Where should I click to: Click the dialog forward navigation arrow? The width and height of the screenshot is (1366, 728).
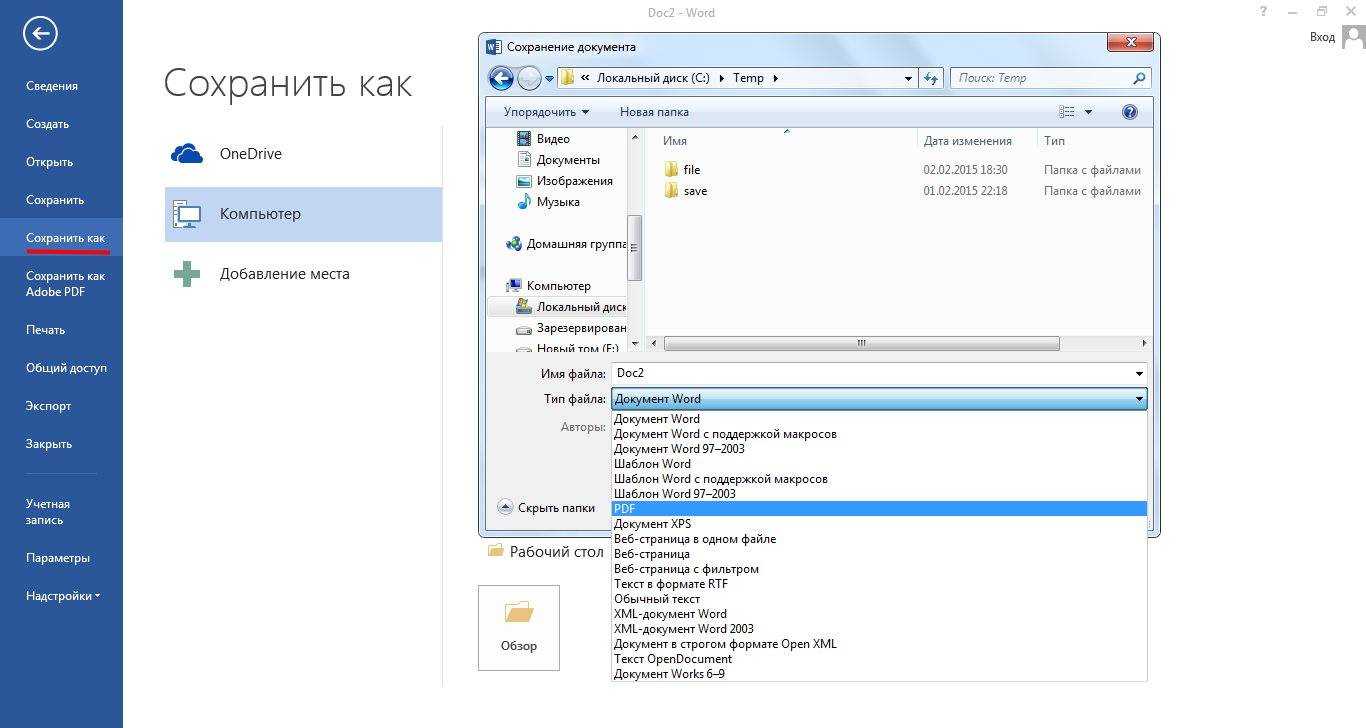[530, 78]
